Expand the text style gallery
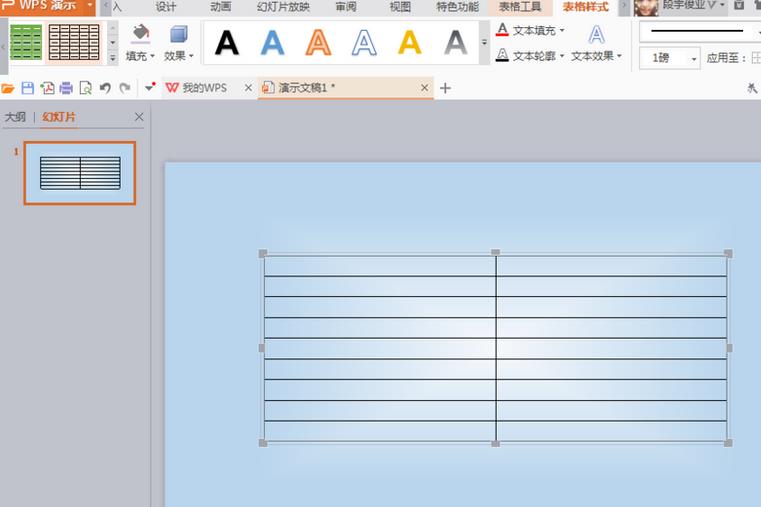The width and height of the screenshot is (761, 507). (484, 43)
